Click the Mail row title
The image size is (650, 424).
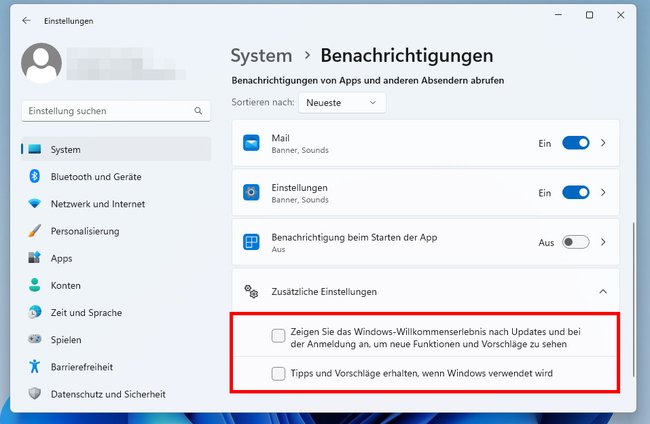280,138
